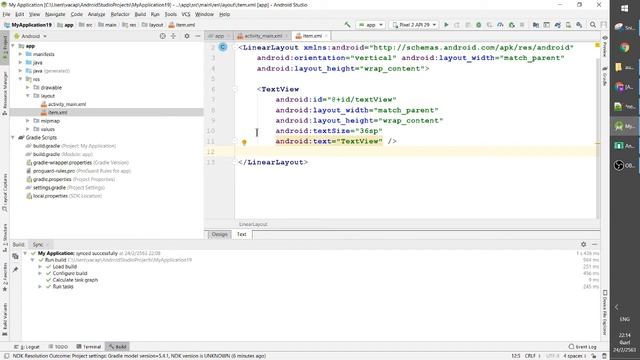Collapse the Gradle Scripts node
Screen dimensions: 640x360
point(13,138)
